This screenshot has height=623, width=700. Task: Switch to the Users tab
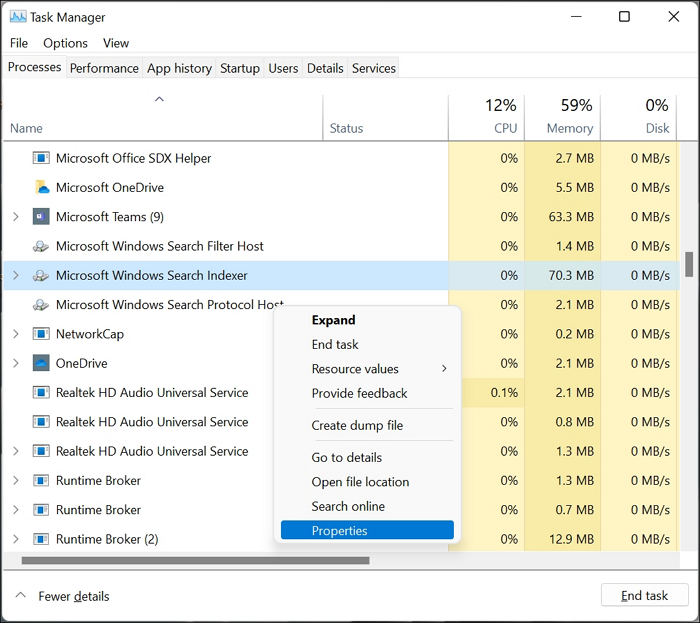[x=283, y=68]
